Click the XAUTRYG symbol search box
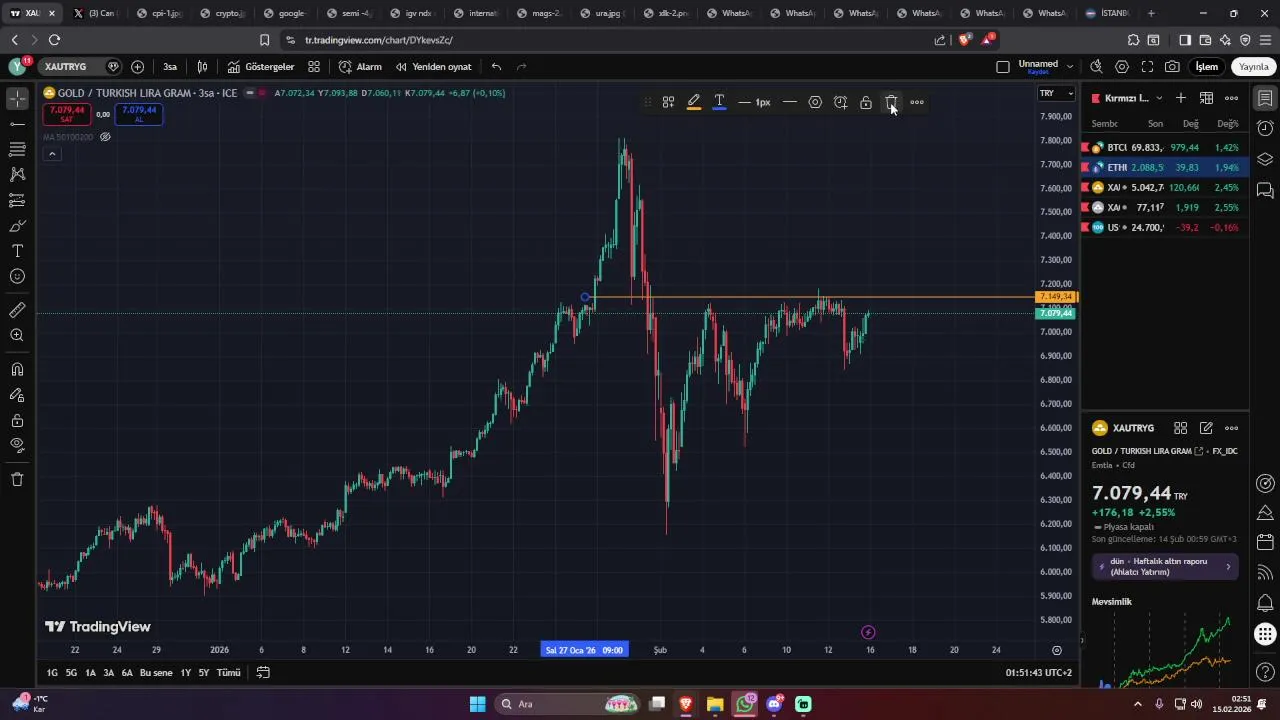This screenshot has height=720, width=1280. coord(78,67)
